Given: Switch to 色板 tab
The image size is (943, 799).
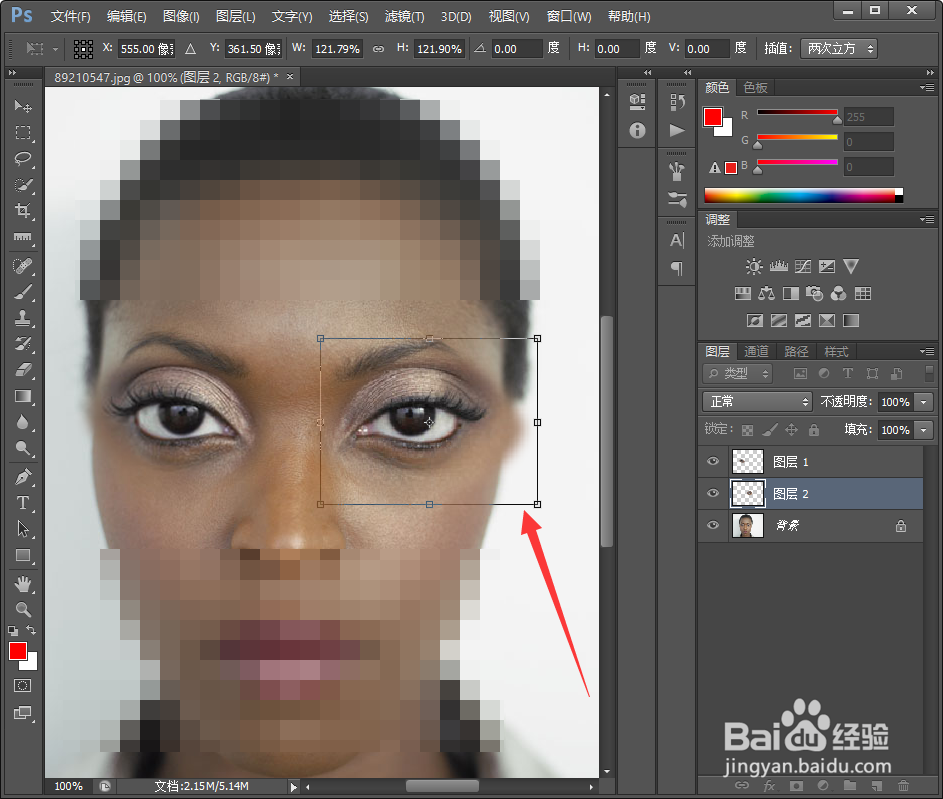Looking at the screenshot, I should (x=755, y=88).
